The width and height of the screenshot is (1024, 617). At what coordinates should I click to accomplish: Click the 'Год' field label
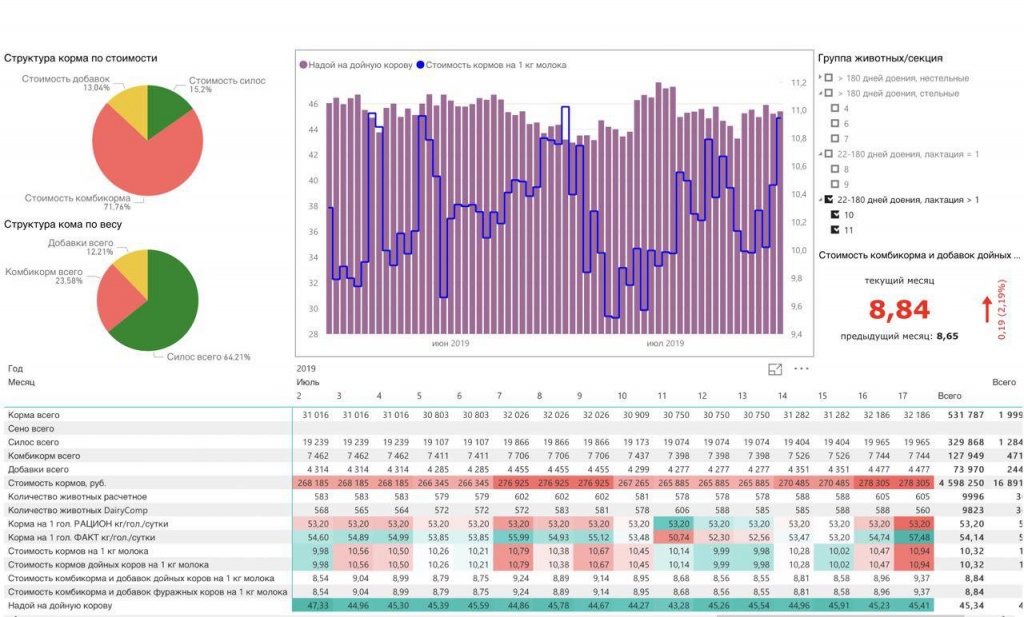(15, 368)
